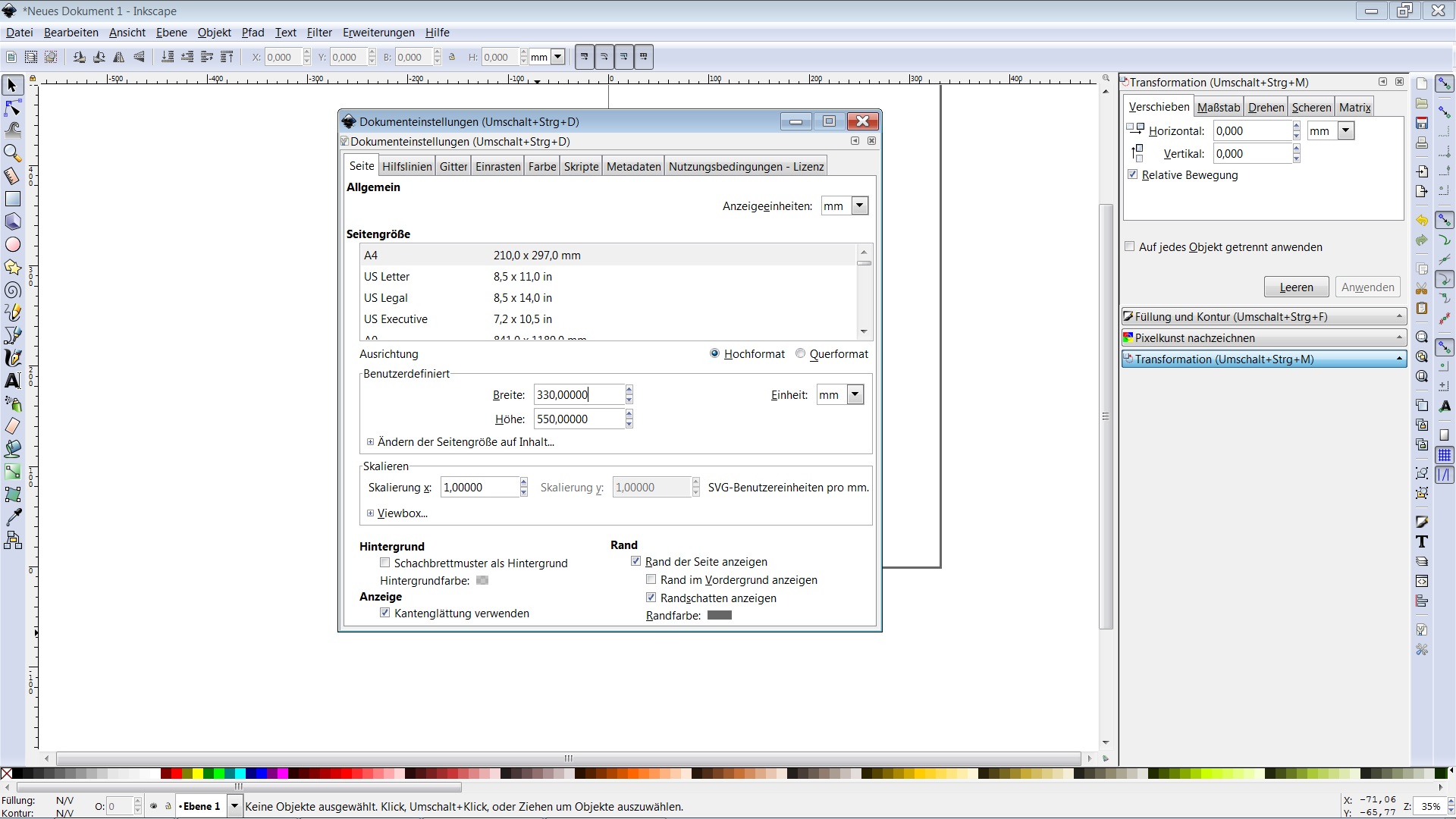Select the 3D Box tool

click(x=12, y=221)
